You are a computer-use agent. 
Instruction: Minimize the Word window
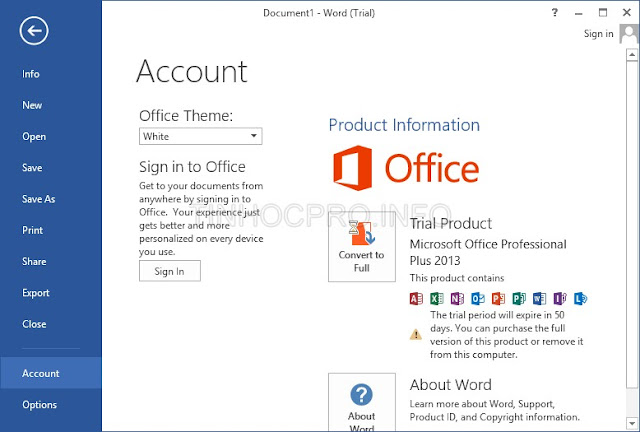578,13
